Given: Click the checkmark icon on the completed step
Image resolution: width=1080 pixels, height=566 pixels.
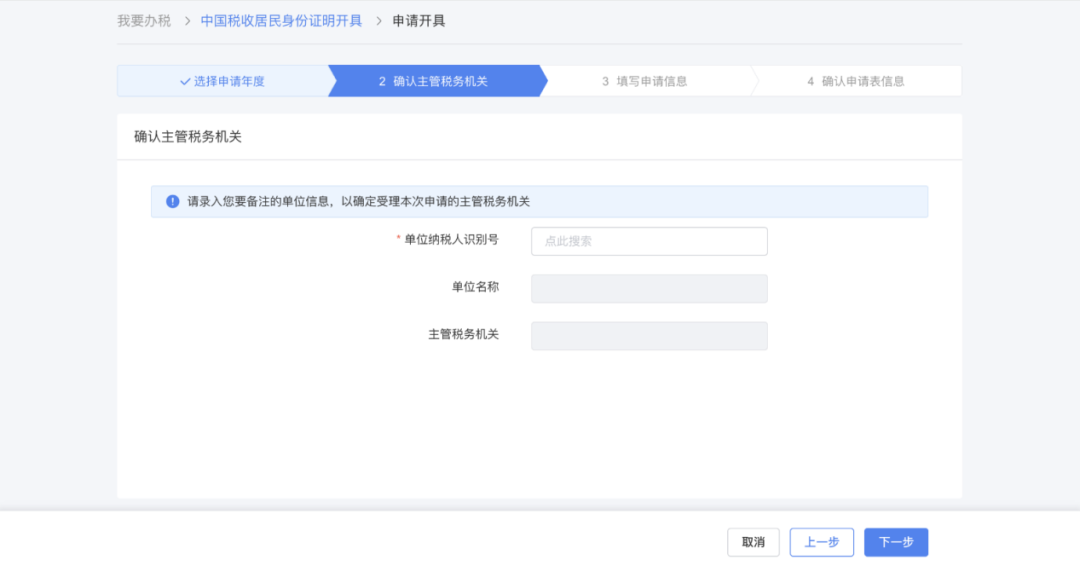Looking at the screenshot, I should [x=185, y=81].
